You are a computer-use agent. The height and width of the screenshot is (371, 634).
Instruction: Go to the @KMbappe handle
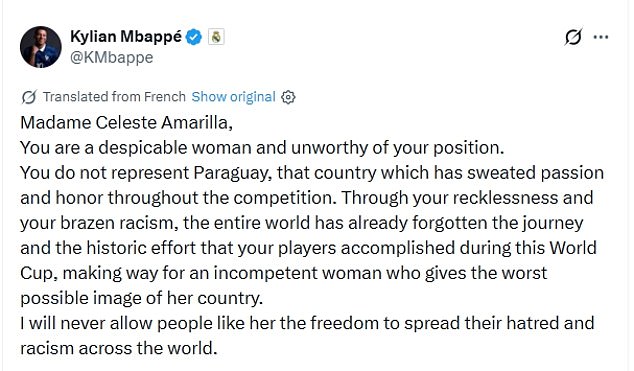112,57
